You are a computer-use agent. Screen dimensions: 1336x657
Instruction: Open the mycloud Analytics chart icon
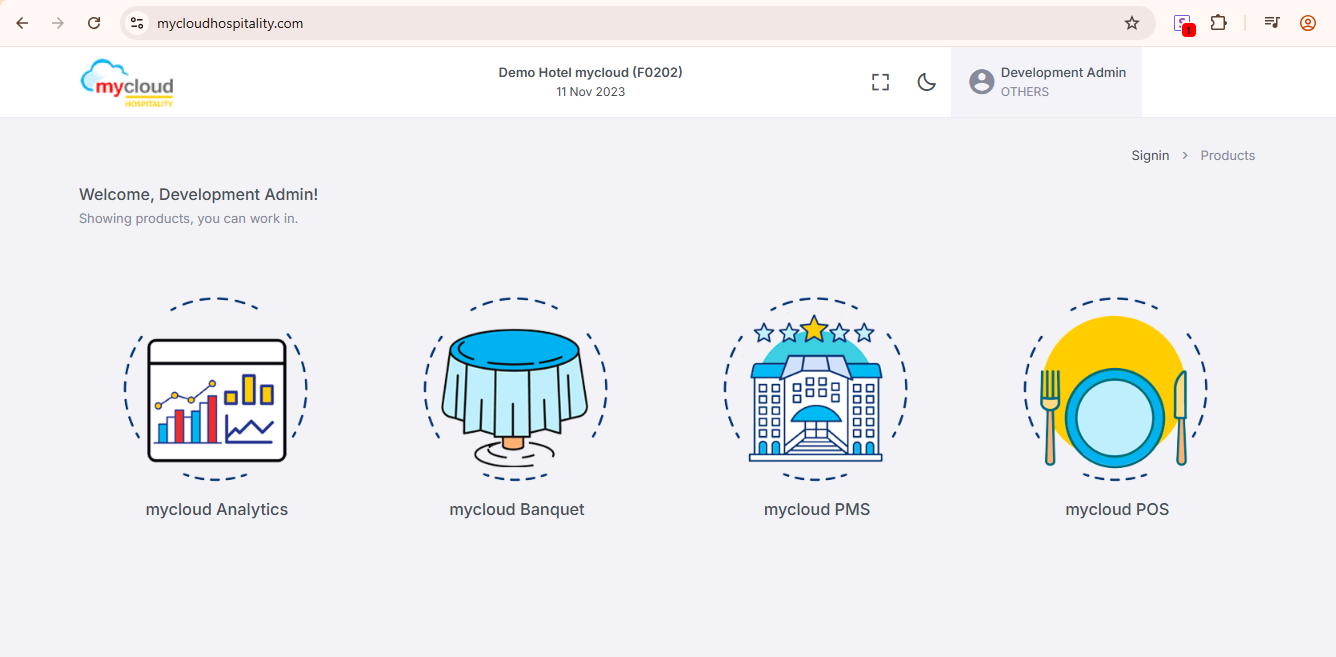216,388
